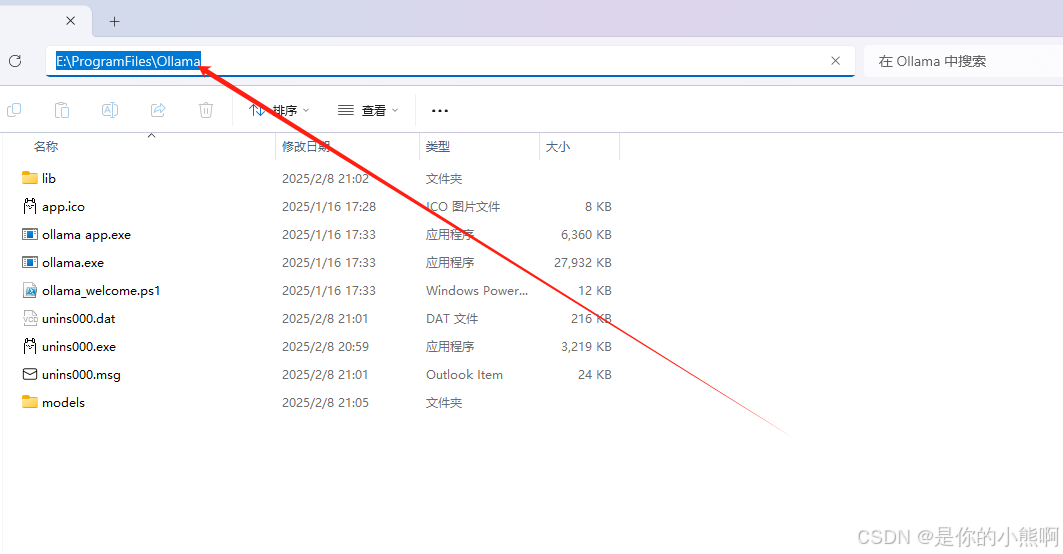
Task: Select the unins000.dat file icon
Action: (x=30, y=318)
